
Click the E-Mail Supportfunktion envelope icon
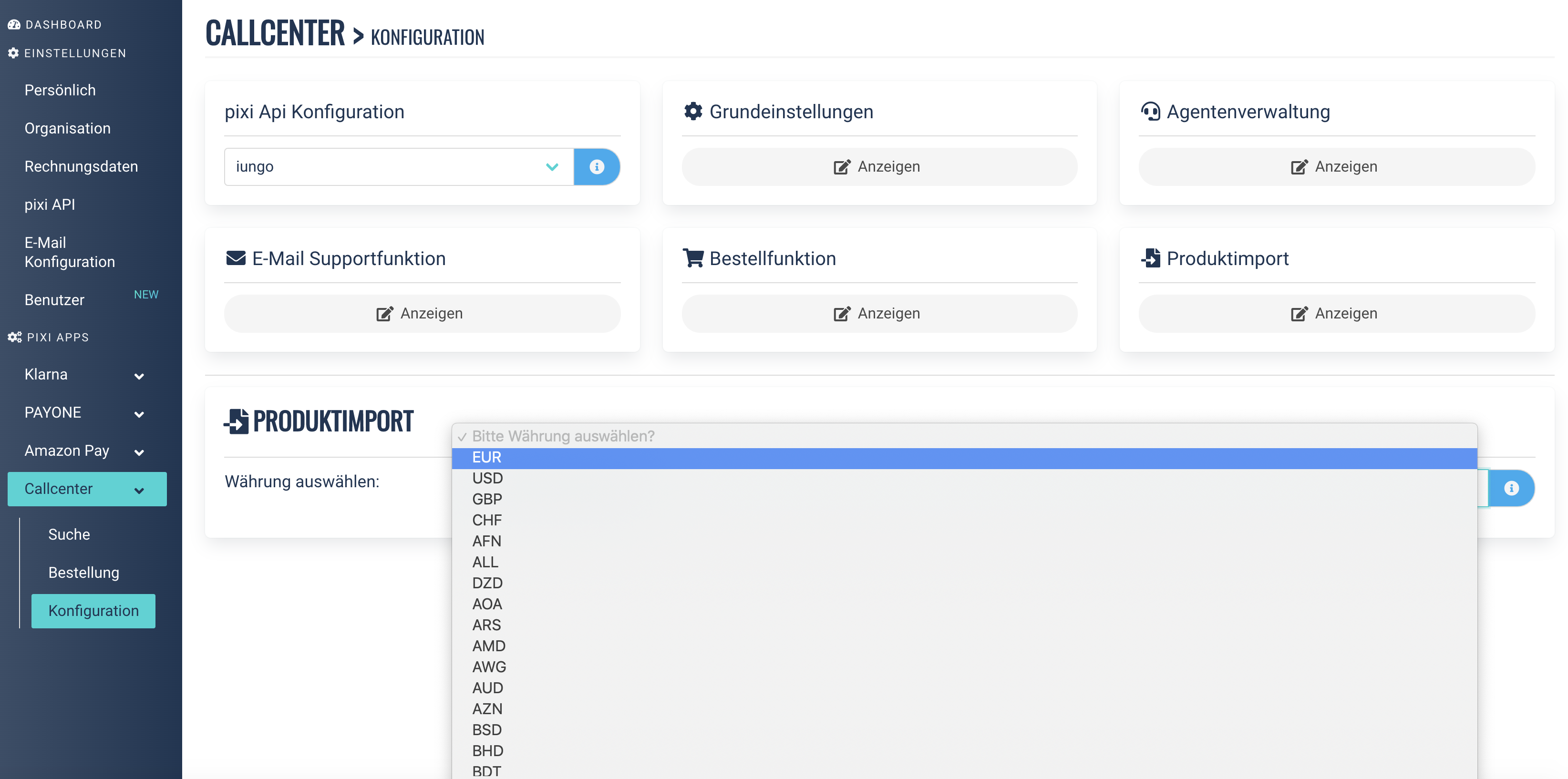point(236,258)
